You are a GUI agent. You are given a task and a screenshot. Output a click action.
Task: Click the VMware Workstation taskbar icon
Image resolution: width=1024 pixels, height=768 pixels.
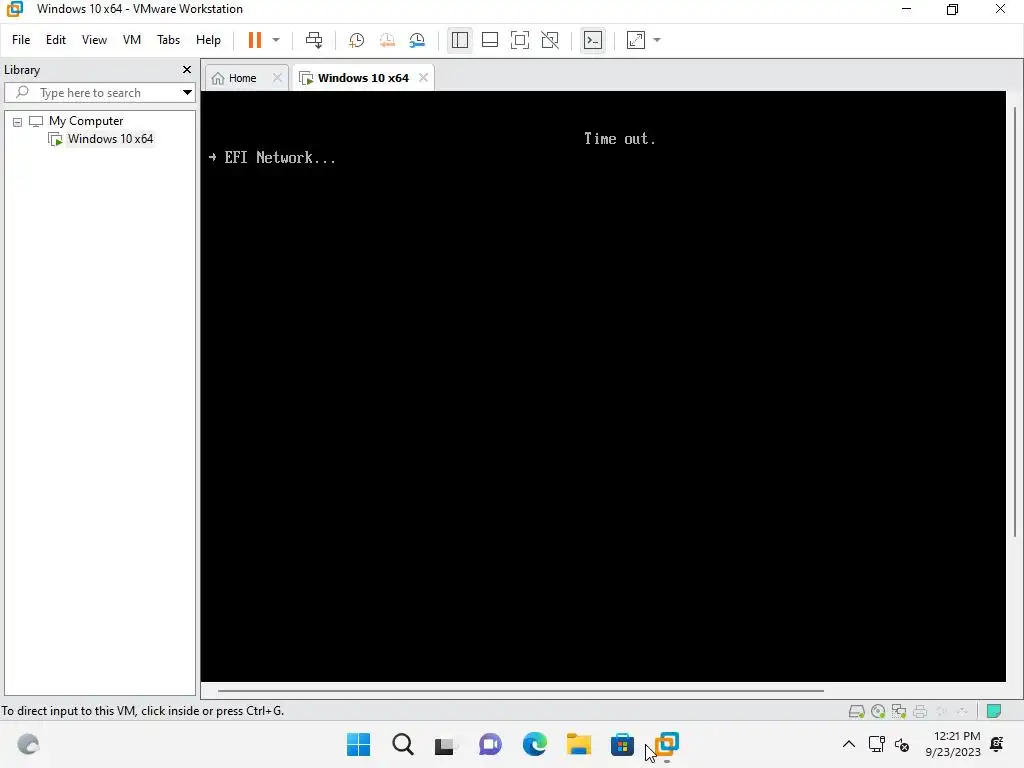coord(667,744)
